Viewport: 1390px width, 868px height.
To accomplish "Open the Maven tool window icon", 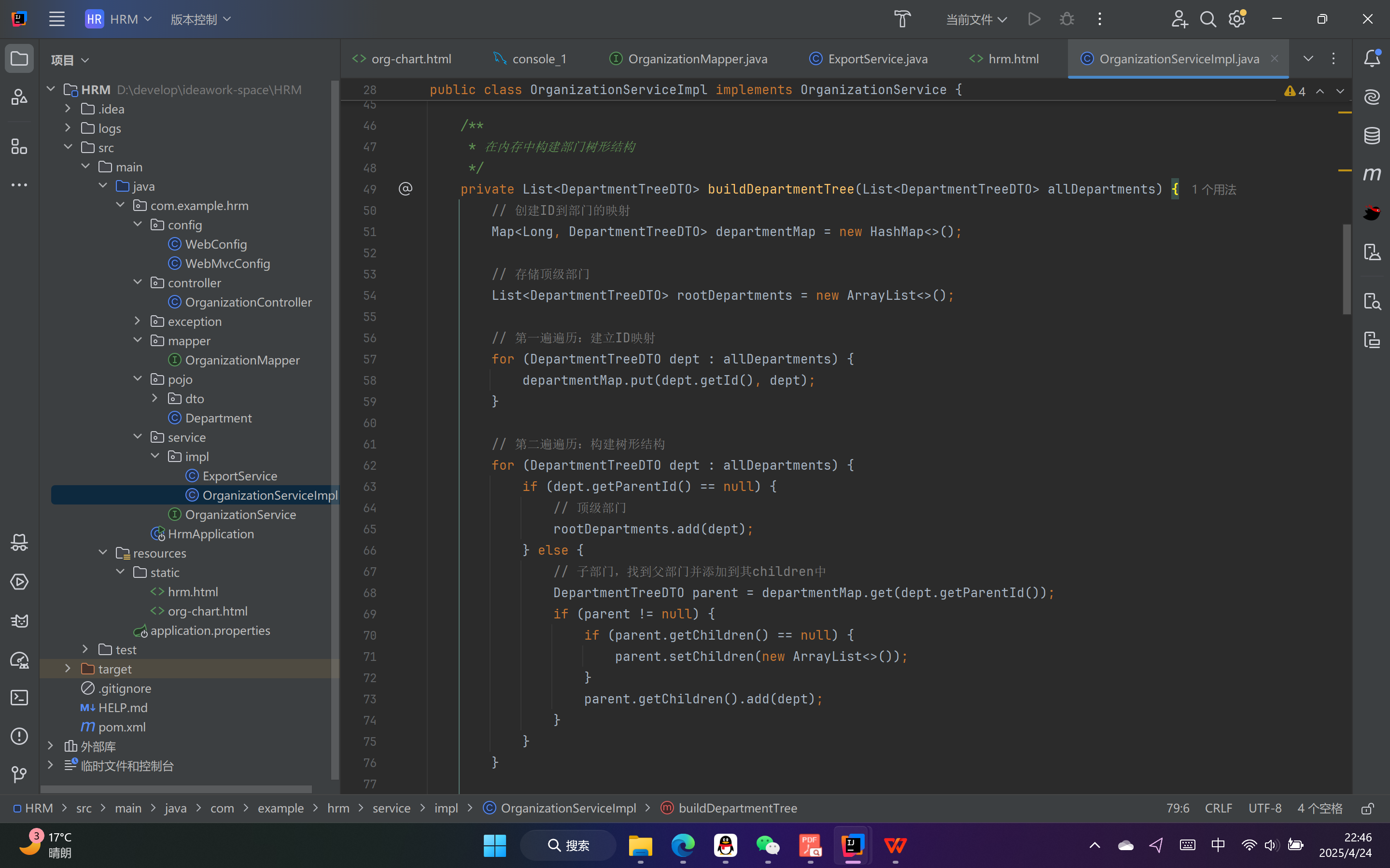I will coord(1372,174).
